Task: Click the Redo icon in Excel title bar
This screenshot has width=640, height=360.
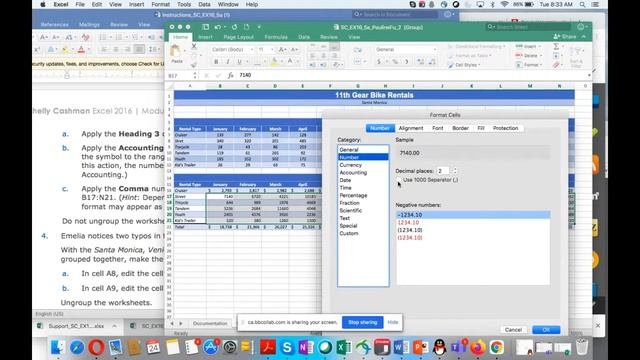Action: click(x=234, y=27)
